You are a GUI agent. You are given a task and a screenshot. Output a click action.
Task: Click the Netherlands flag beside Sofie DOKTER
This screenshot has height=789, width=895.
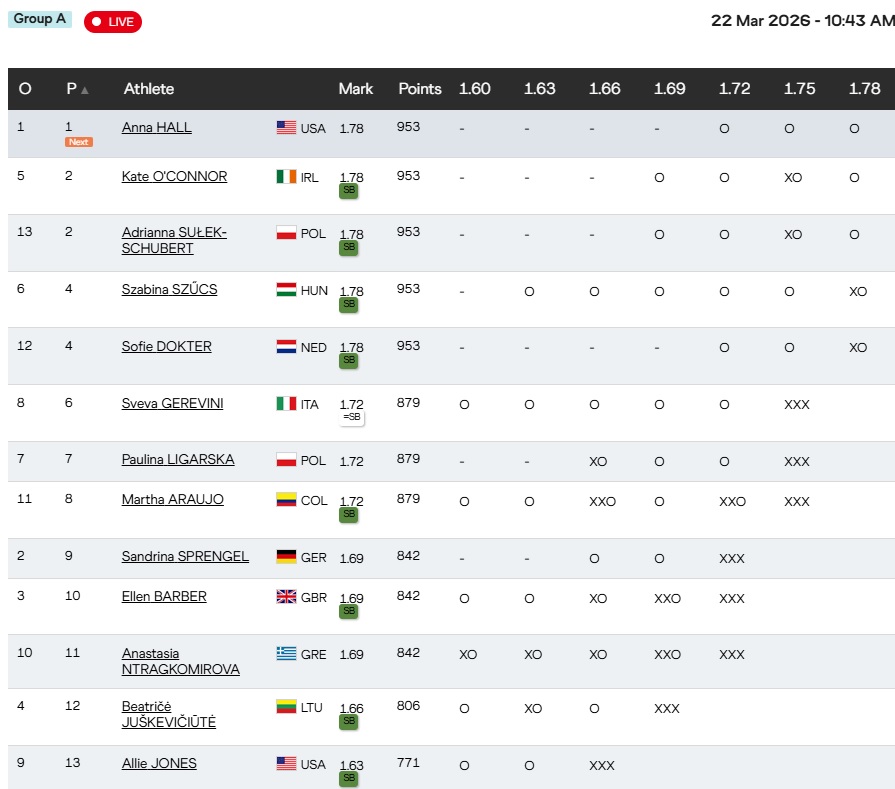coord(286,347)
